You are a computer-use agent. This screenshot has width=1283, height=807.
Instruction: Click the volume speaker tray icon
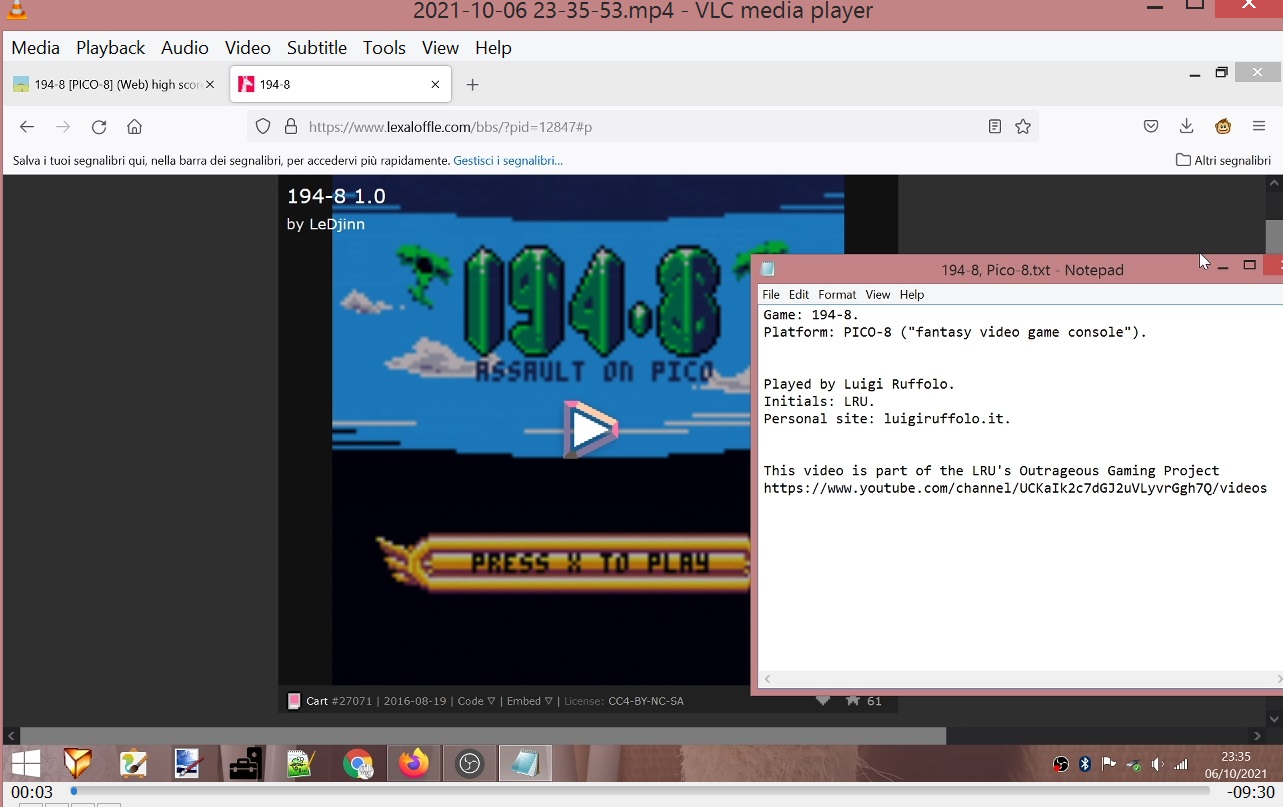tap(1158, 764)
